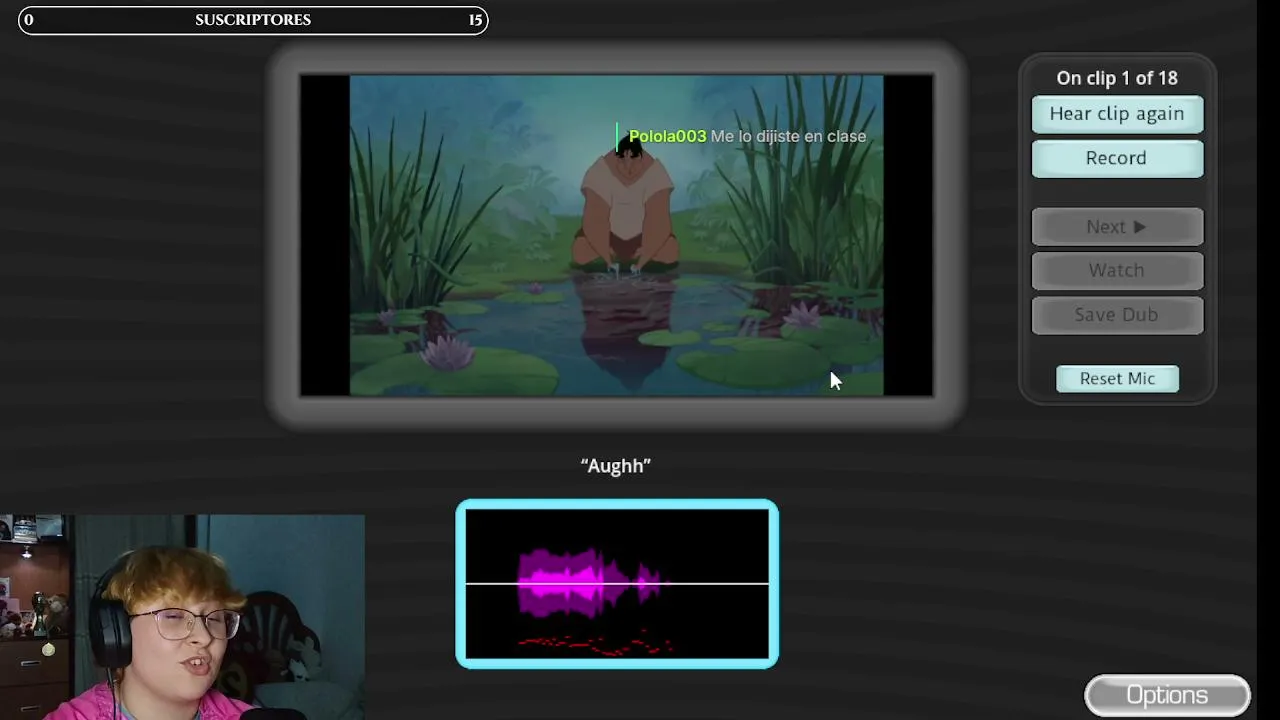Image resolution: width=1280 pixels, height=720 pixels.
Task: Click the "On clip 1 of 18" label
Action: coord(1117,78)
